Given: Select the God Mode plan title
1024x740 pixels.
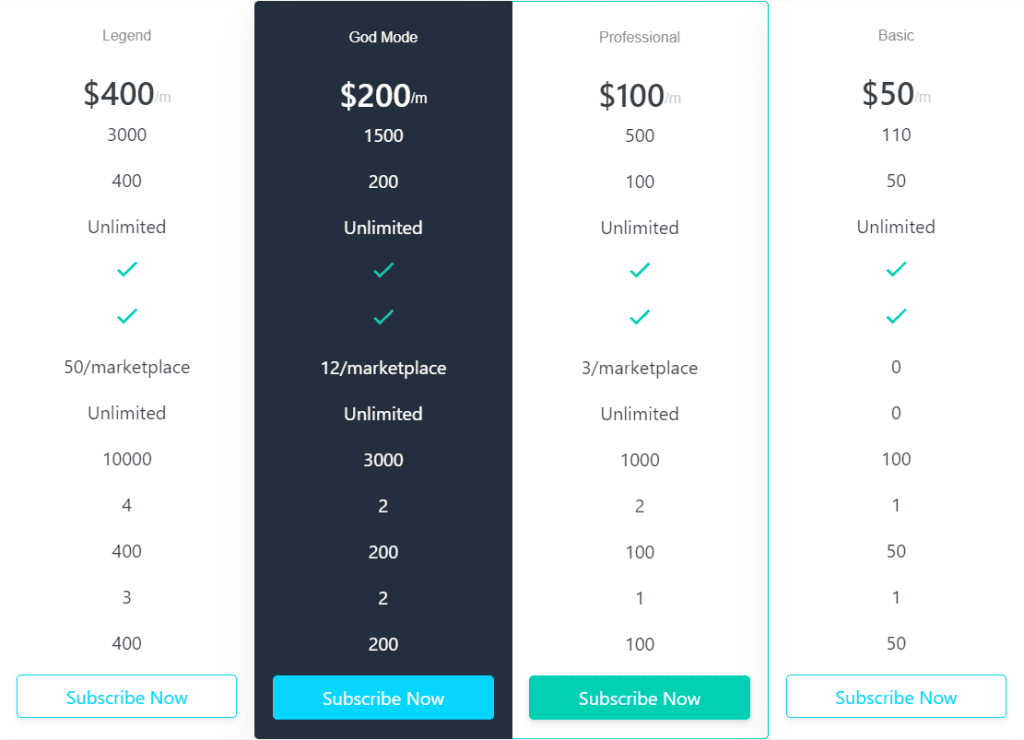Looking at the screenshot, I should click(383, 37).
